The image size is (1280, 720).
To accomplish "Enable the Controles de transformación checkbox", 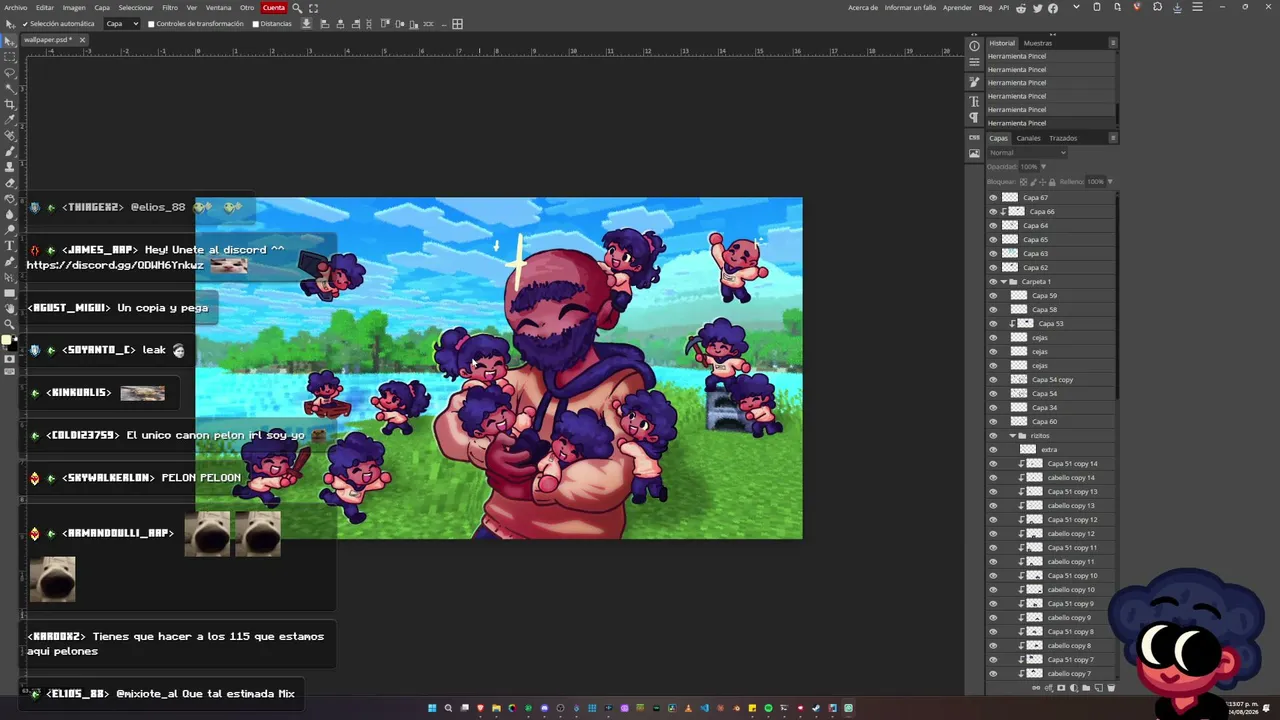I will click(151, 24).
